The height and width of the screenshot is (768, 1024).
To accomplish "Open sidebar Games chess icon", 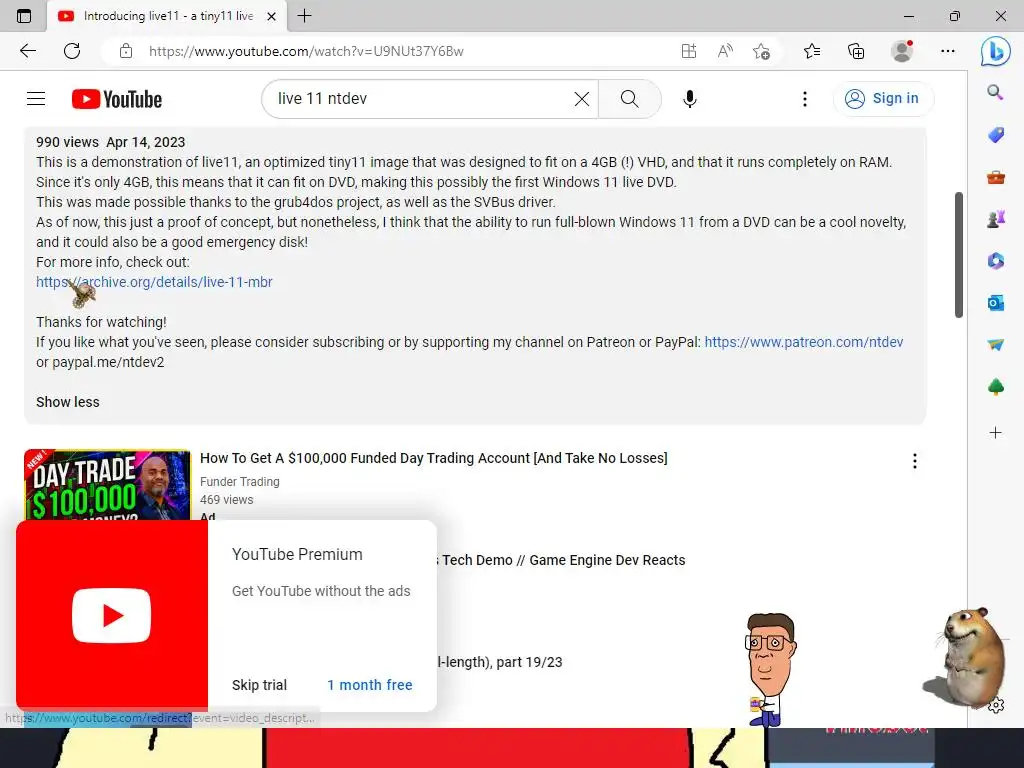I will 995,219.
